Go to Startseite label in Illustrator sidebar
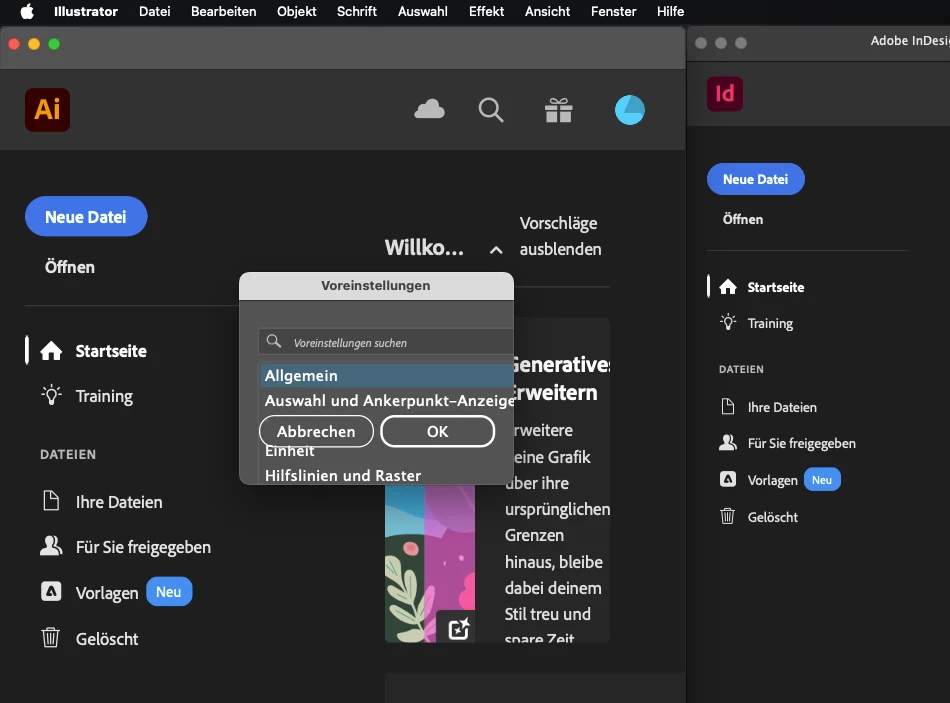 coord(111,351)
